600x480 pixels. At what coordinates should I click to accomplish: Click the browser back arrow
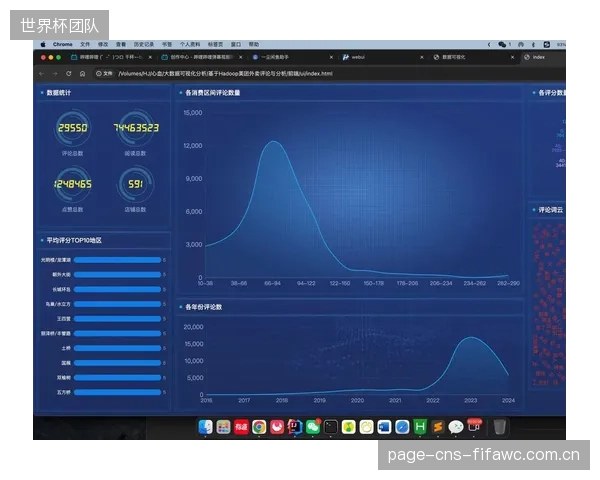(x=42, y=73)
